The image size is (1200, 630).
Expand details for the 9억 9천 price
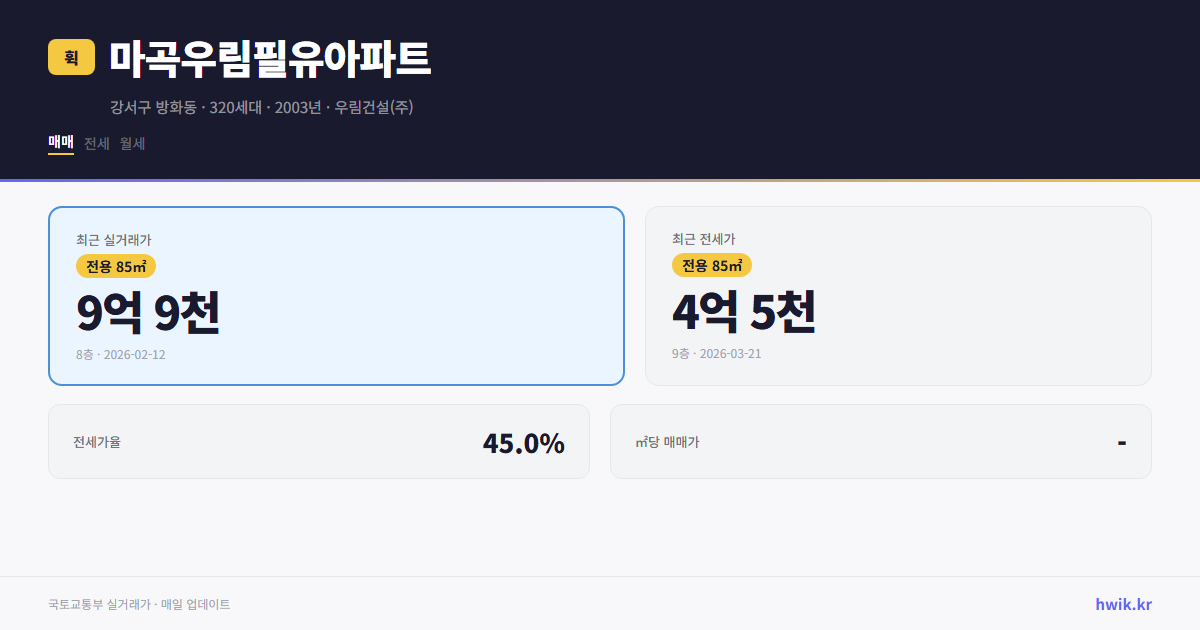pyautogui.click(x=149, y=313)
